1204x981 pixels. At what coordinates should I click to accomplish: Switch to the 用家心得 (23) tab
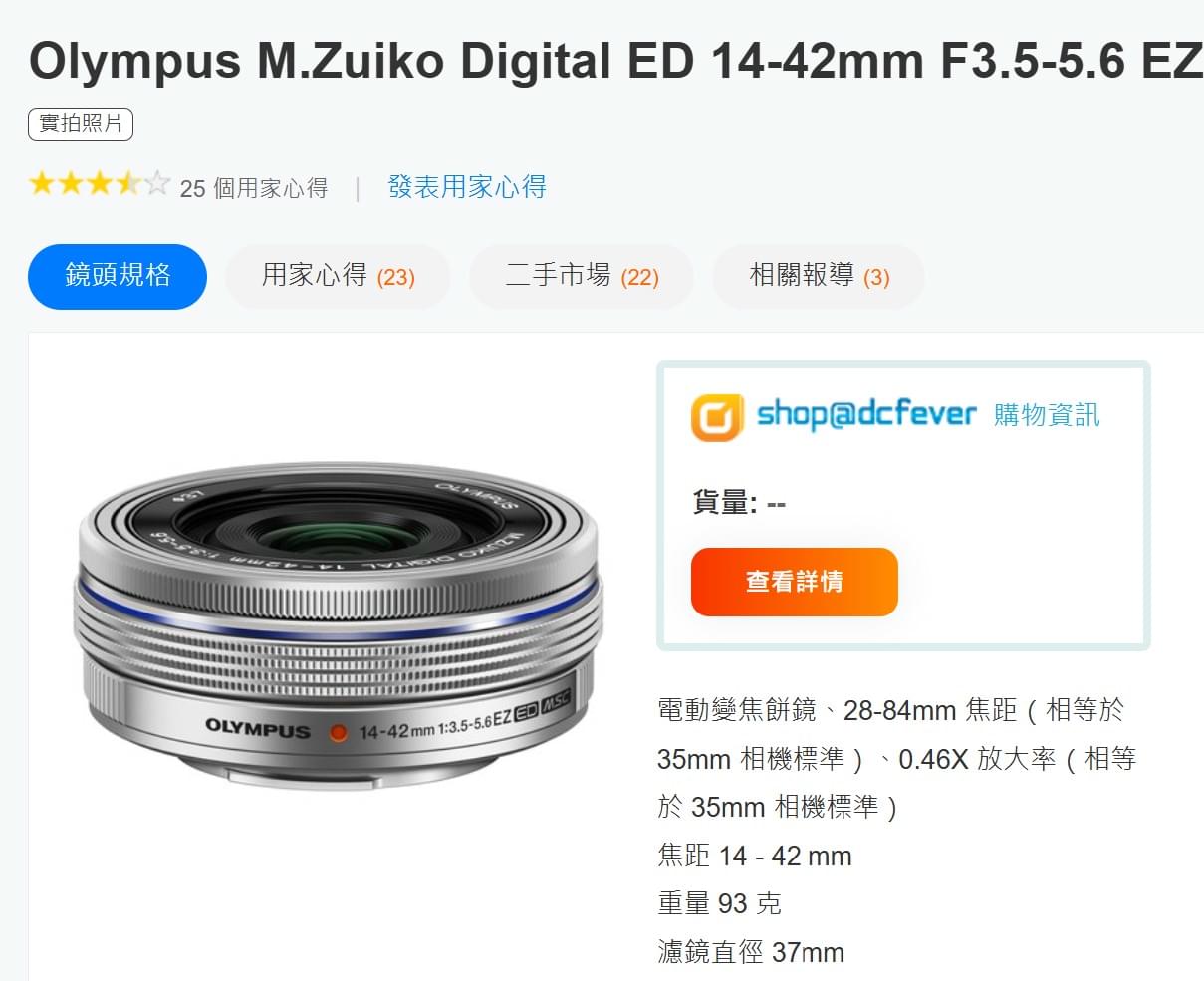point(338,276)
